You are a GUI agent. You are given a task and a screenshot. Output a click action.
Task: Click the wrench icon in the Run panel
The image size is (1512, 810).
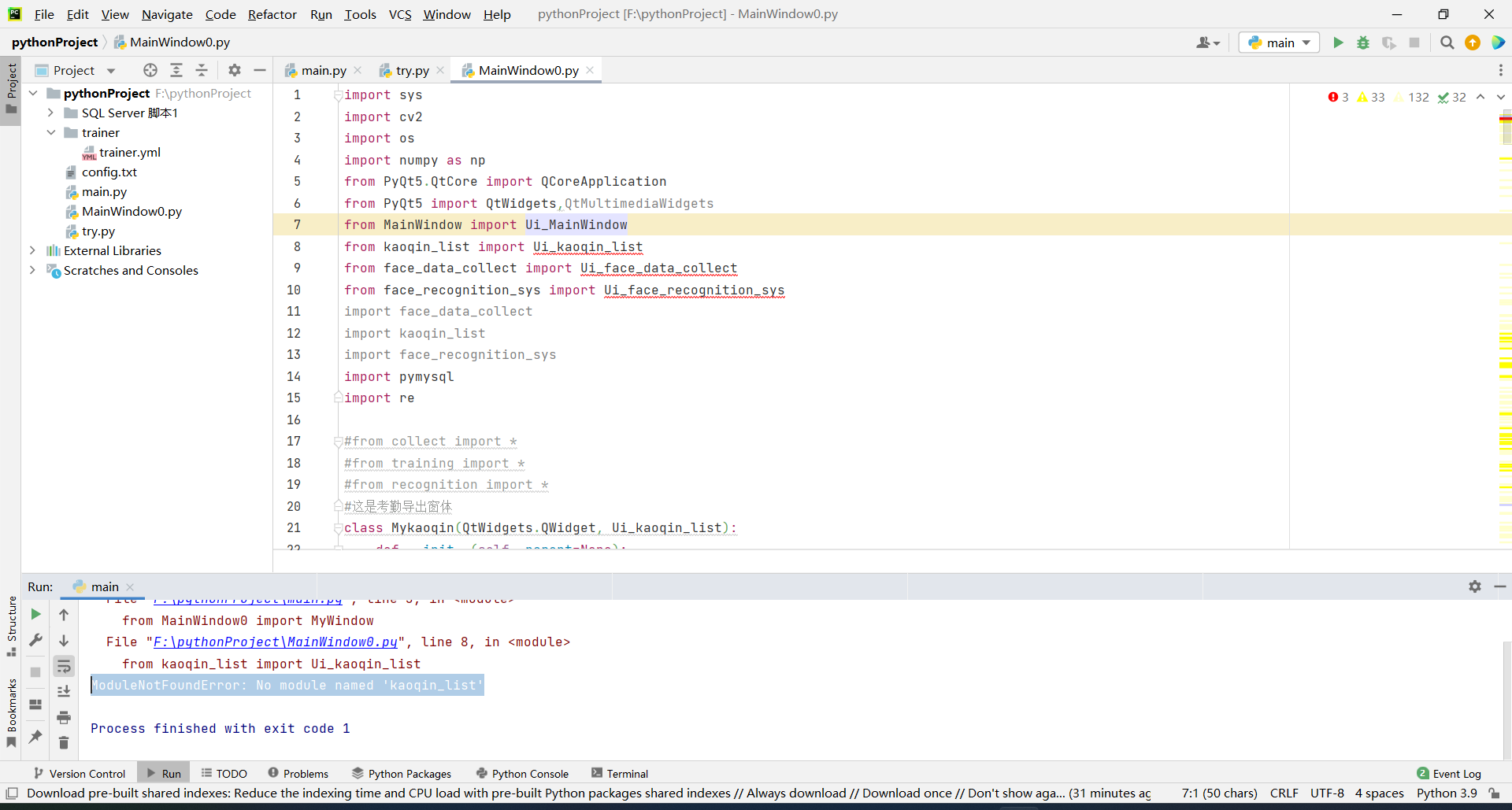35,640
